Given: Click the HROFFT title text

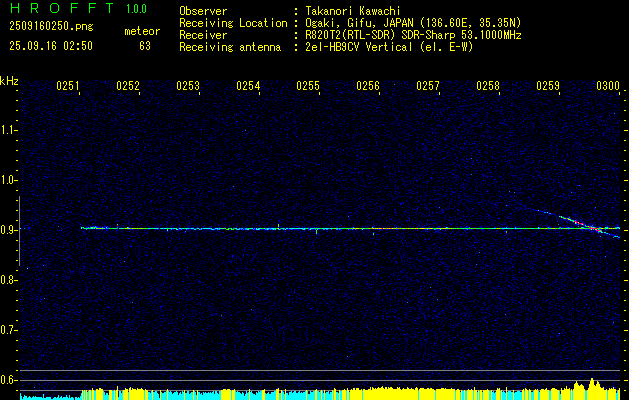Looking at the screenshot, I should coord(62,8).
